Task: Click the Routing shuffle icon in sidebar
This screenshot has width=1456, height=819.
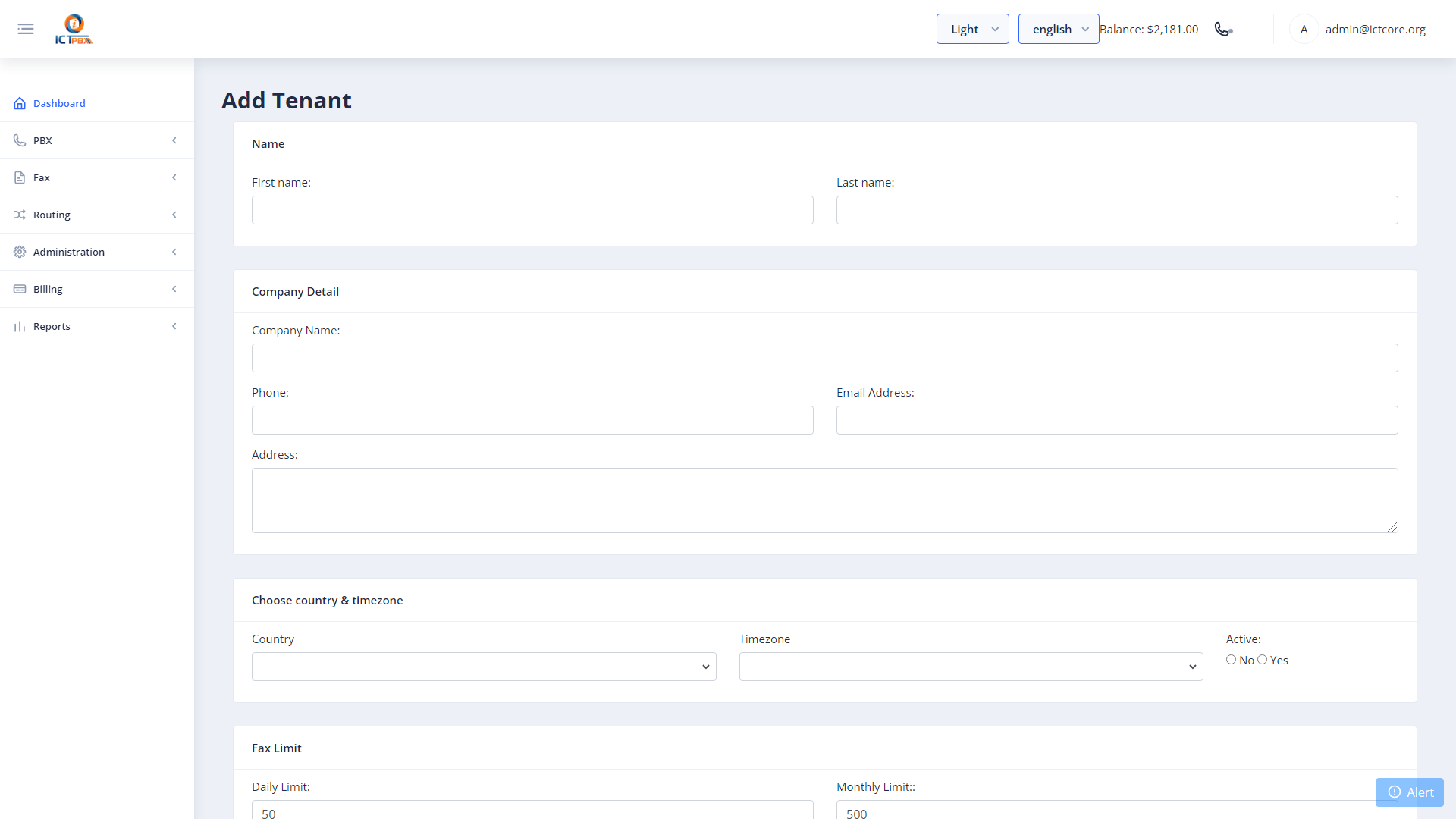Action: pyautogui.click(x=20, y=215)
